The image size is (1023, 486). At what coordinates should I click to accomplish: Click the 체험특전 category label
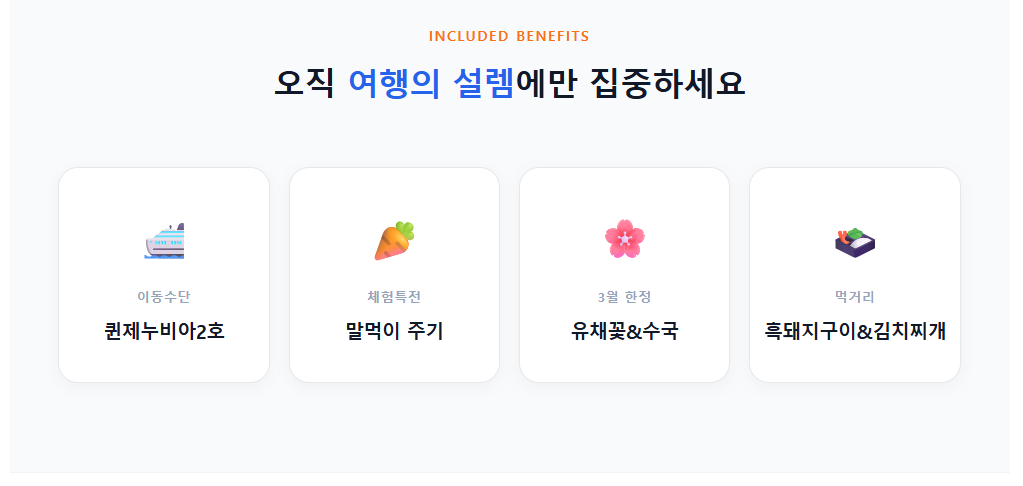coord(394,296)
